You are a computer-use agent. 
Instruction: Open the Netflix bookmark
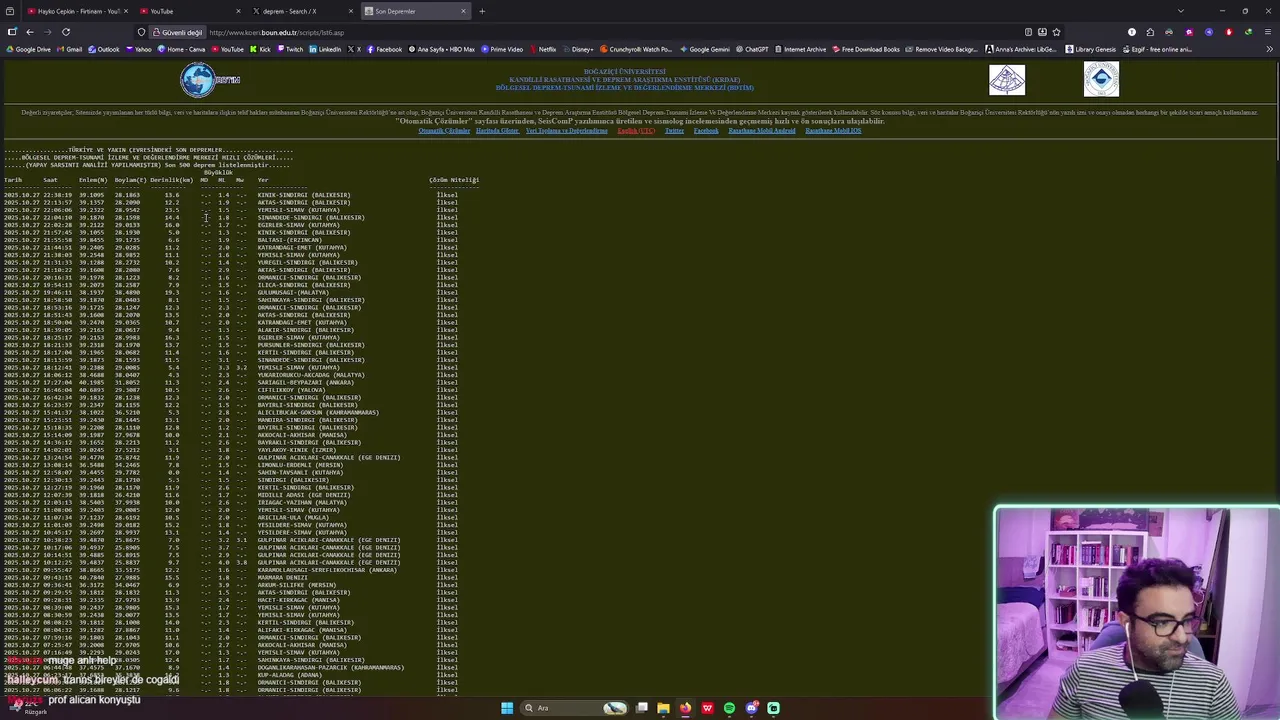[542, 49]
